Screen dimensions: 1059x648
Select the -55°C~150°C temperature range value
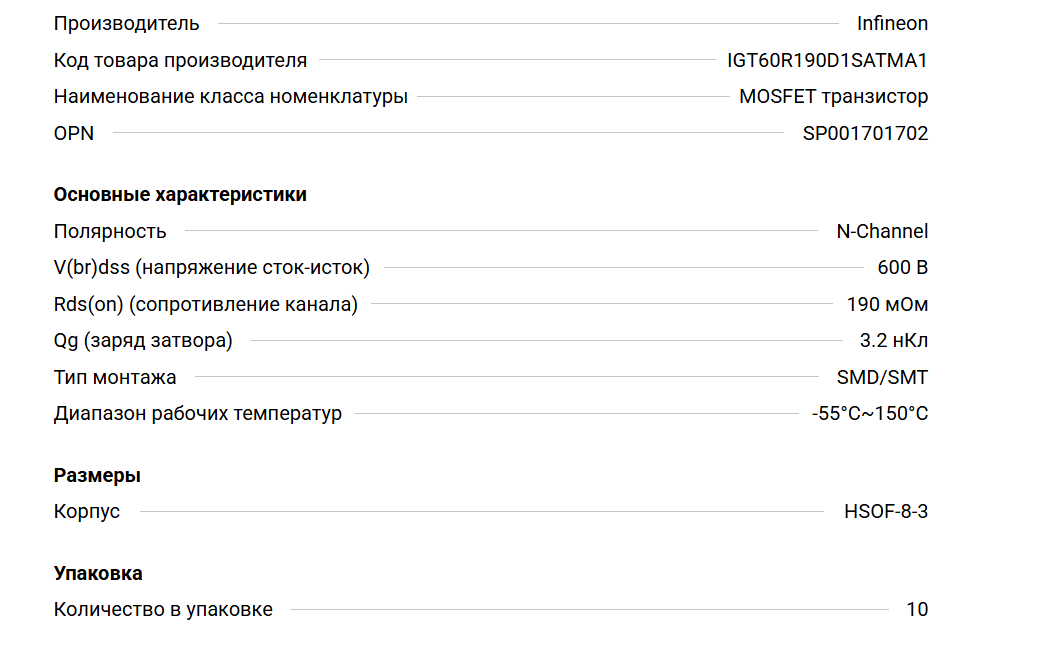click(x=870, y=414)
